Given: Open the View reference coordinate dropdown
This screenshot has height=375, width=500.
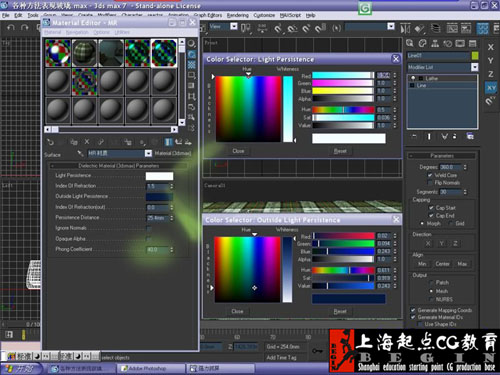Looking at the screenshot, I should (x=234, y=26).
